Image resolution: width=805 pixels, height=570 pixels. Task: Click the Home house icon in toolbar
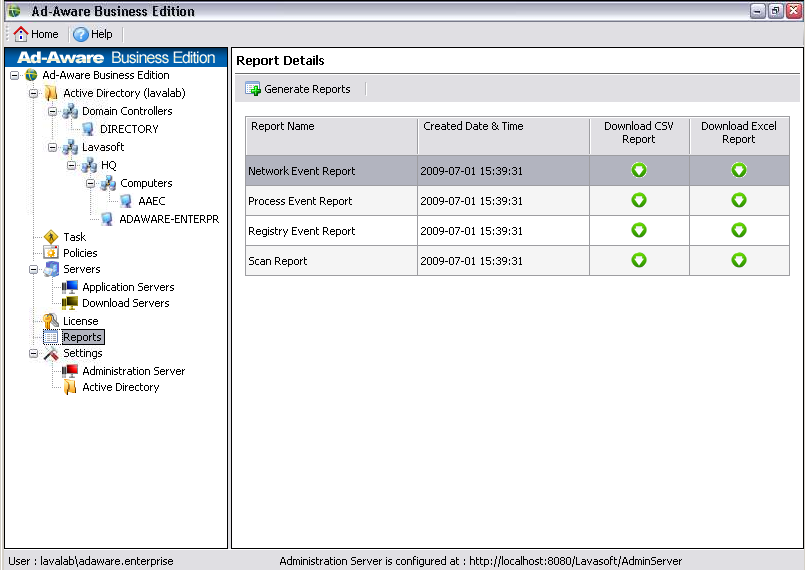pos(21,34)
